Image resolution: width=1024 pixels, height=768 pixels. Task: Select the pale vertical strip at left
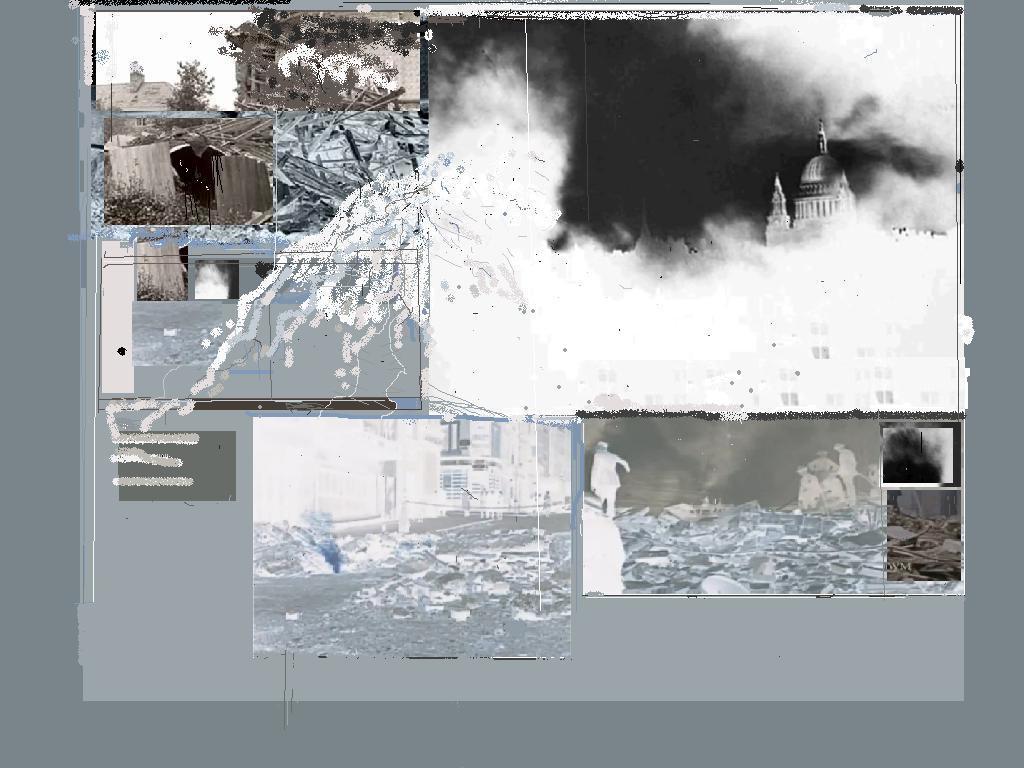(x=117, y=320)
